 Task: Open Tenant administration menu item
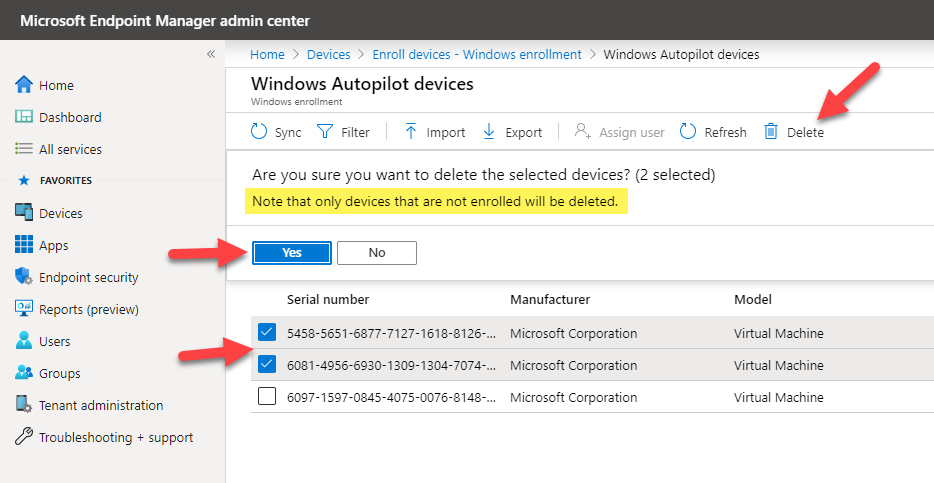tap(100, 405)
